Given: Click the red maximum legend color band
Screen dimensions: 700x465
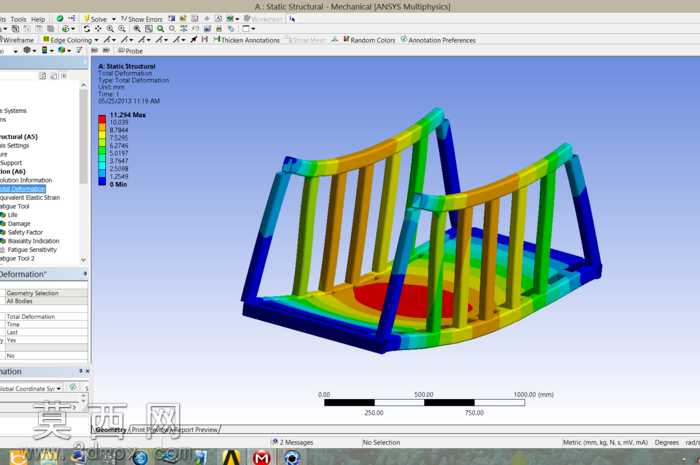Looking at the screenshot, I should pyautogui.click(x=102, y=119).
